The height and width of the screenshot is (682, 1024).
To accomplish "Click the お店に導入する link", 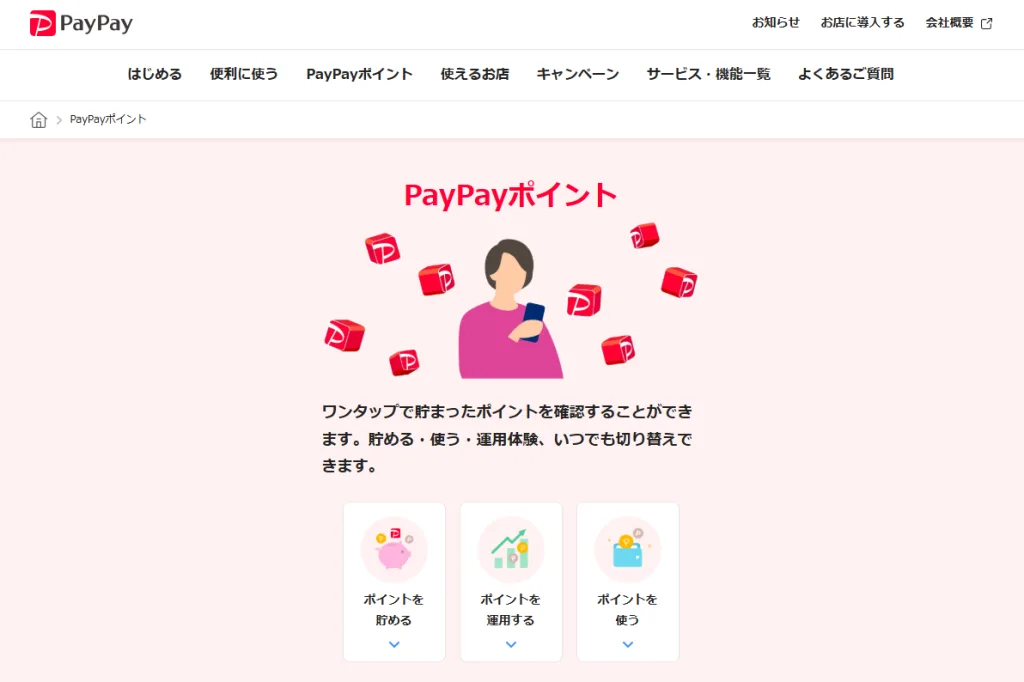I will coord(863,23).
